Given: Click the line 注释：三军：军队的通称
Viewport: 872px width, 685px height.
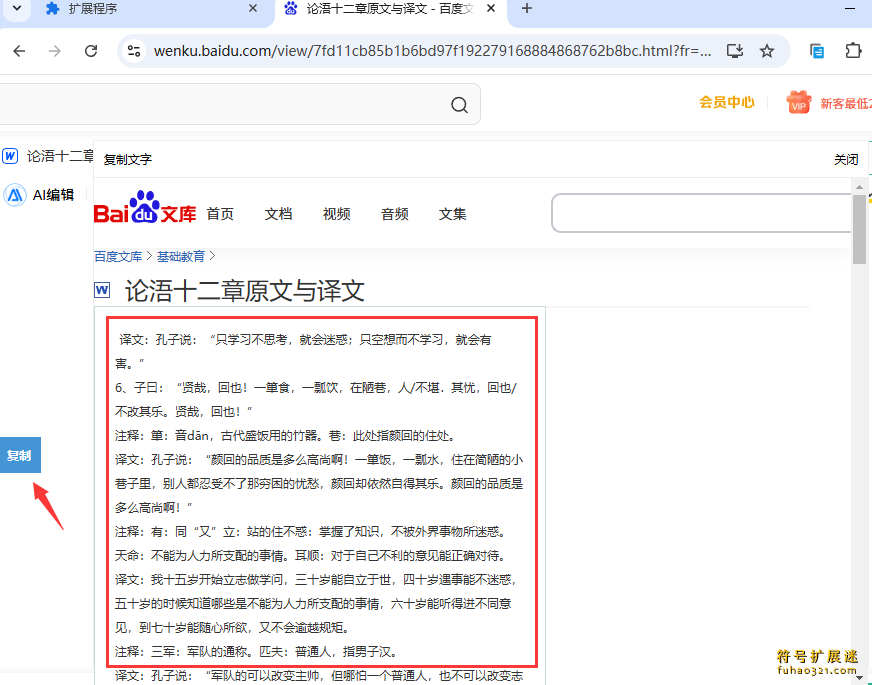Looking at the screenshot, I should (256, 651).
